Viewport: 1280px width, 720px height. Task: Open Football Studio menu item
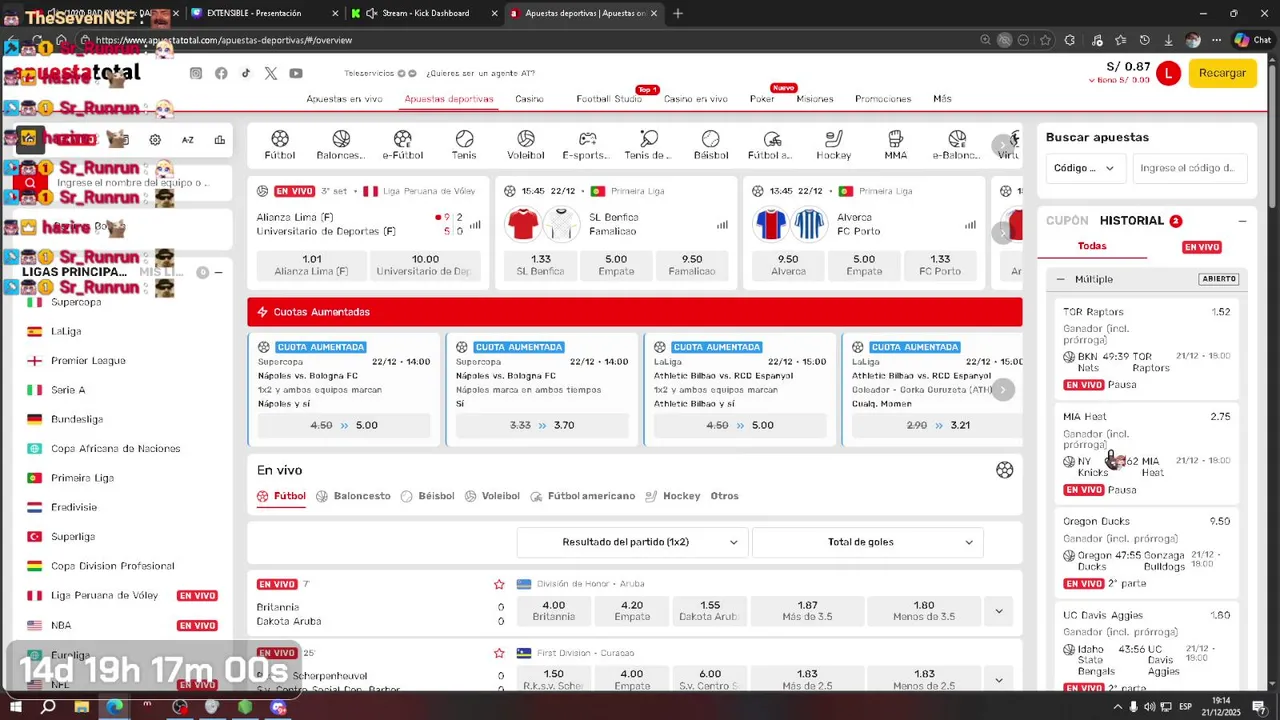pyautogui.click(x=609, y=99)
